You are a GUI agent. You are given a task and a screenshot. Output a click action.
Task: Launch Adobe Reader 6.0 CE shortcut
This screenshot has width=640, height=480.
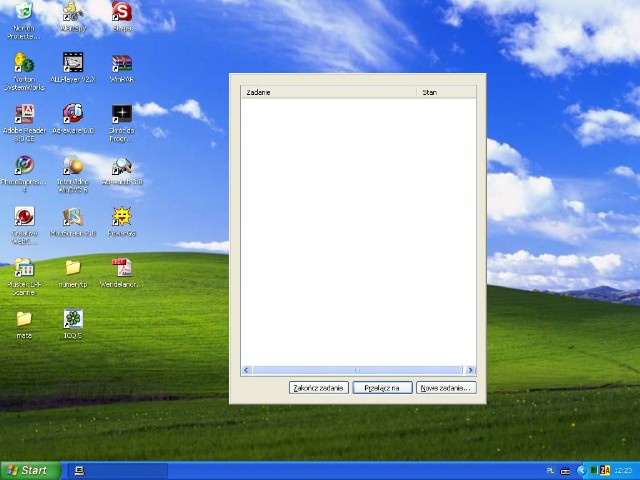coord(24,114)
